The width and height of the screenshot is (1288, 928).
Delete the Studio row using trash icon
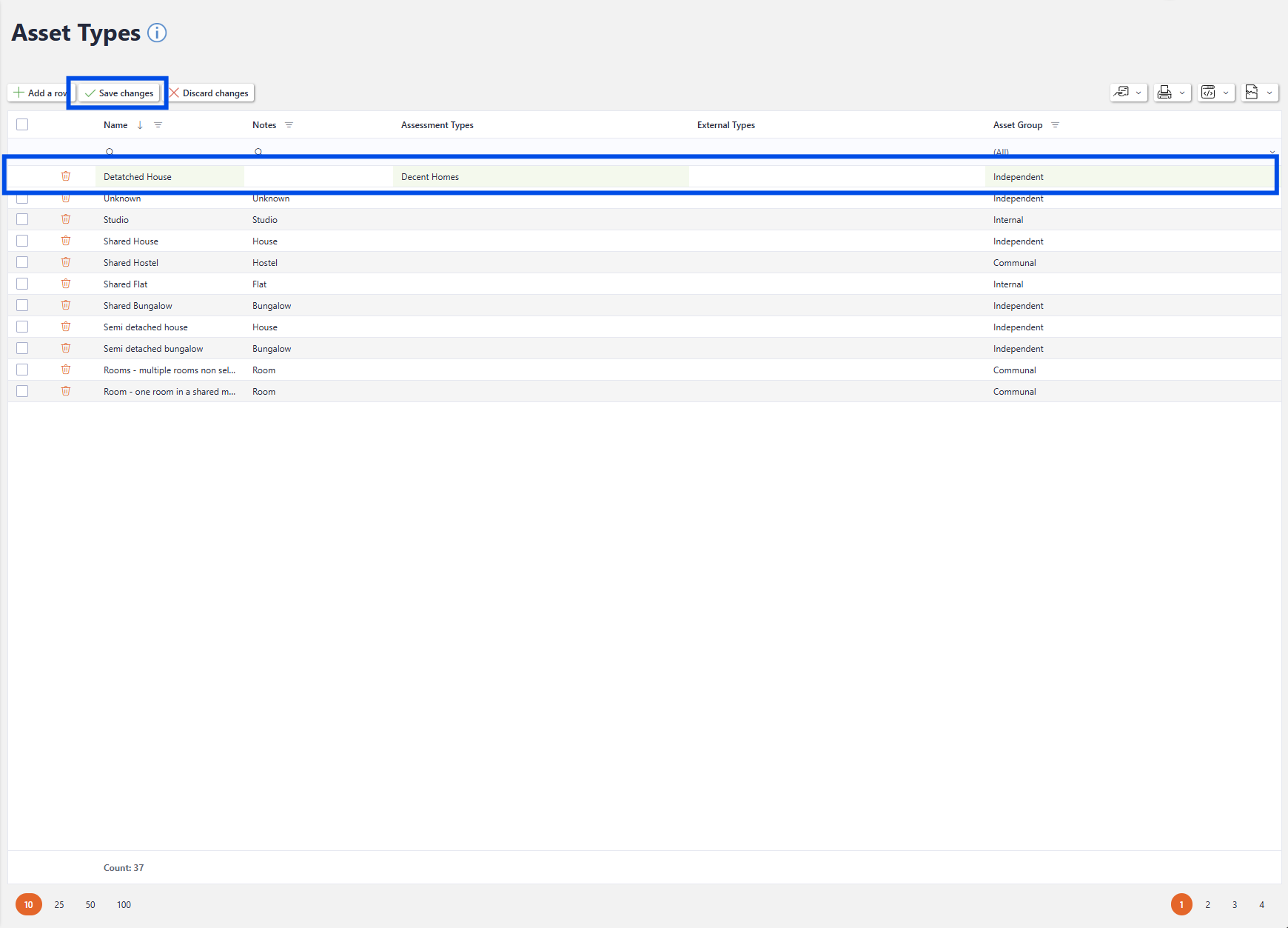coord(66,219)
